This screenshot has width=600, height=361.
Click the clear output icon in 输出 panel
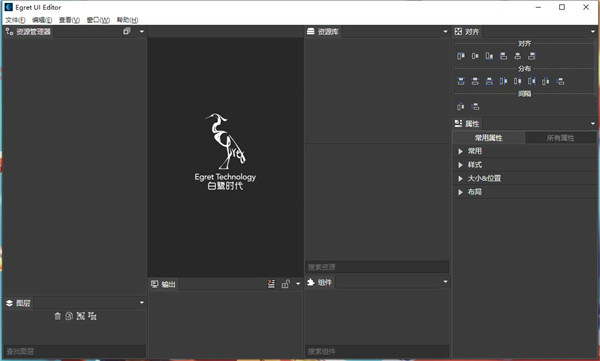(271, 284)
